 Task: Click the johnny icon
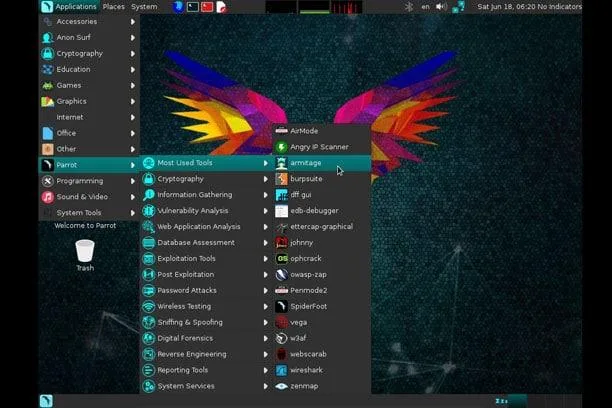click(x=281, y=242)
